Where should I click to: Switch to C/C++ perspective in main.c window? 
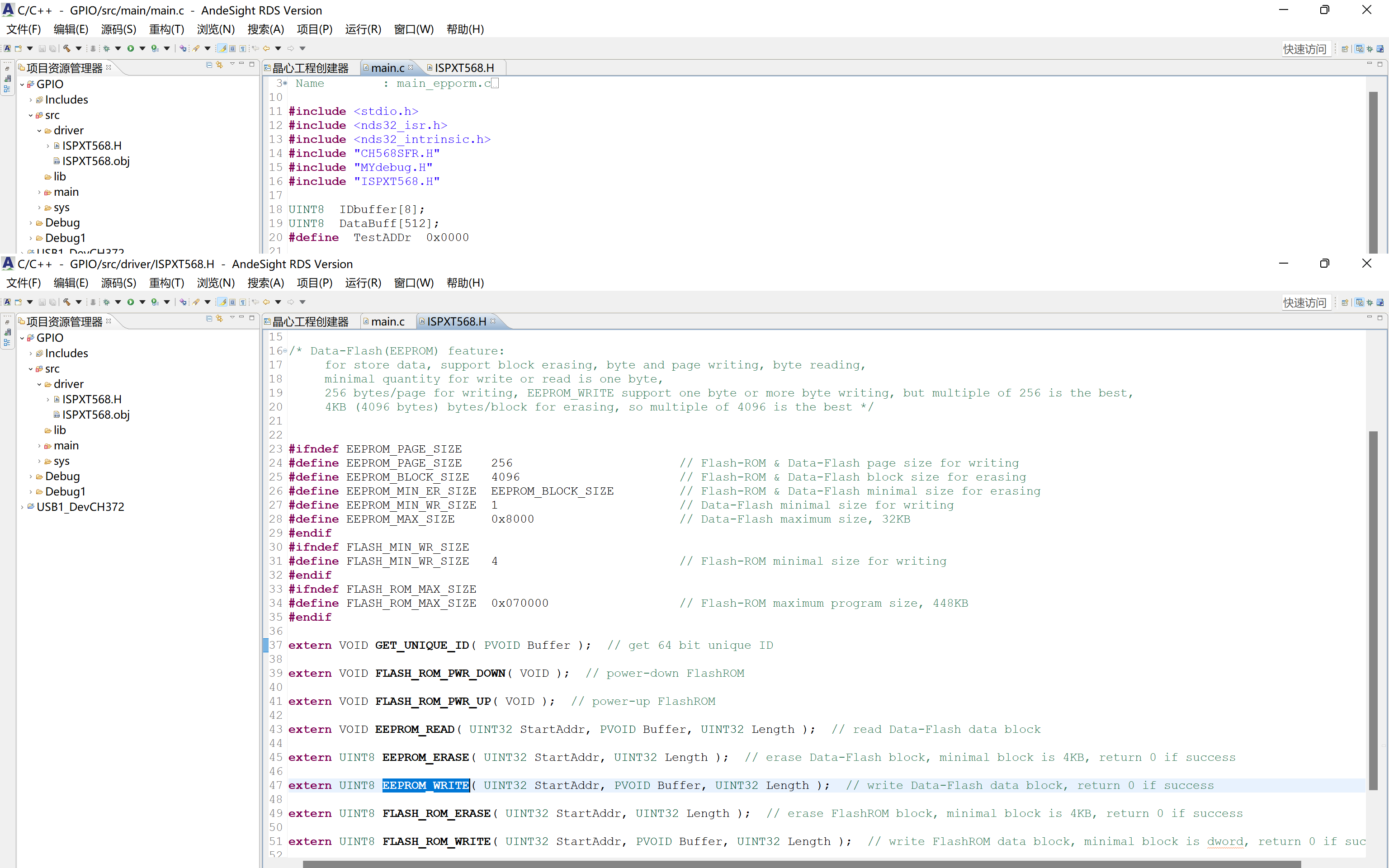coord(1359,49)
